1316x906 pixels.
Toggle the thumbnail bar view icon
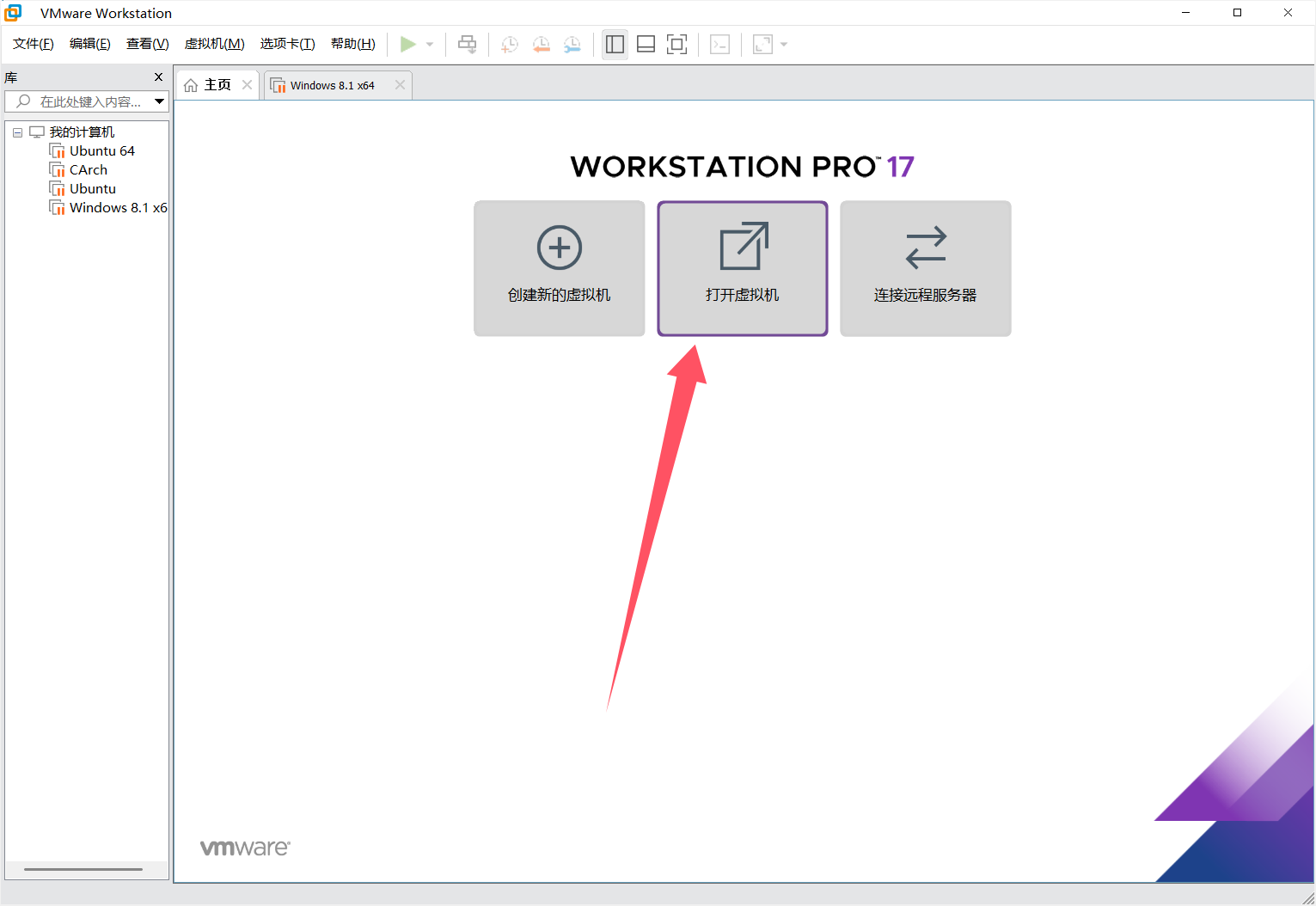(646, 44)
